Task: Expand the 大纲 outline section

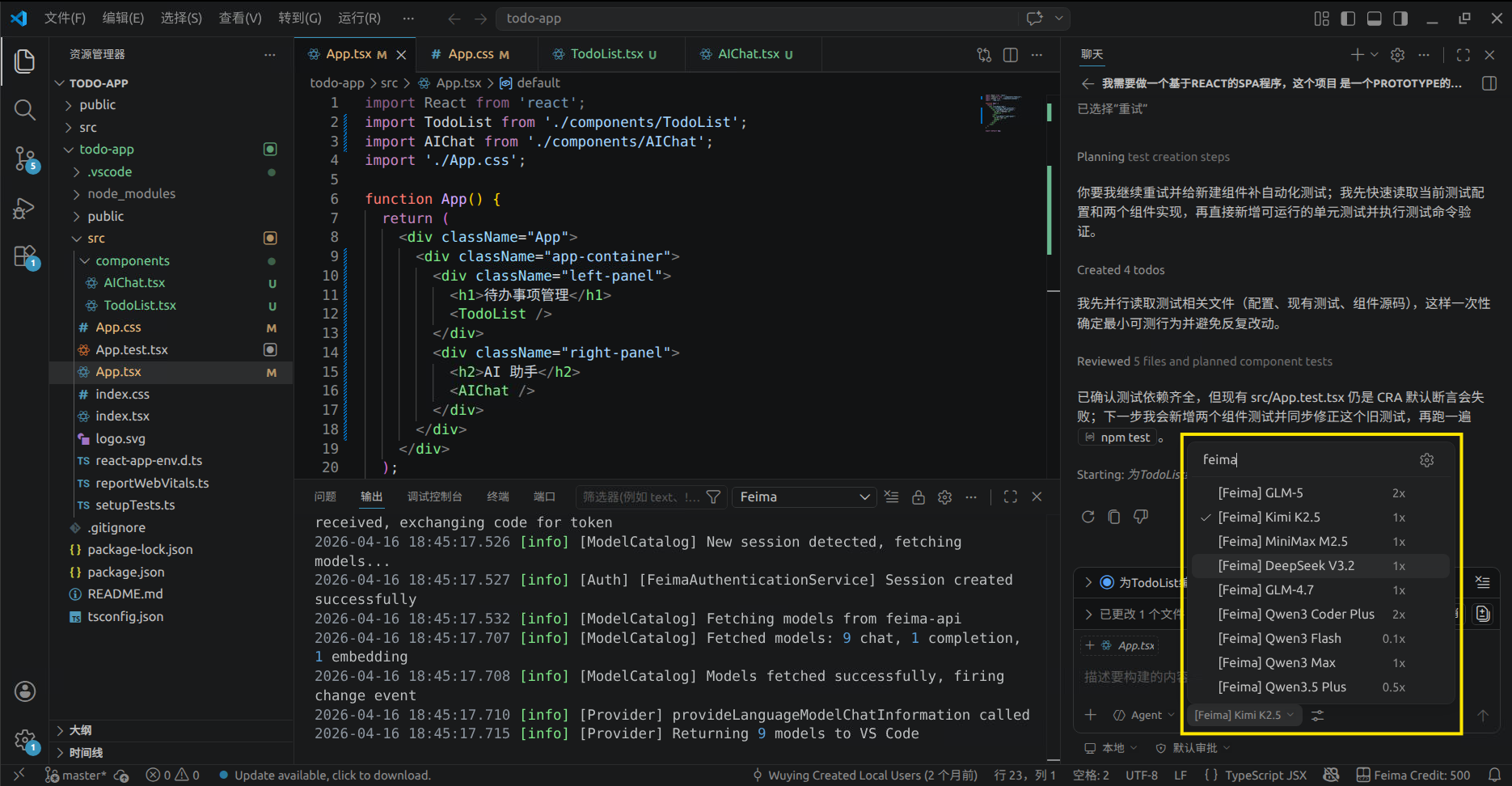Action: click(171, 730)
